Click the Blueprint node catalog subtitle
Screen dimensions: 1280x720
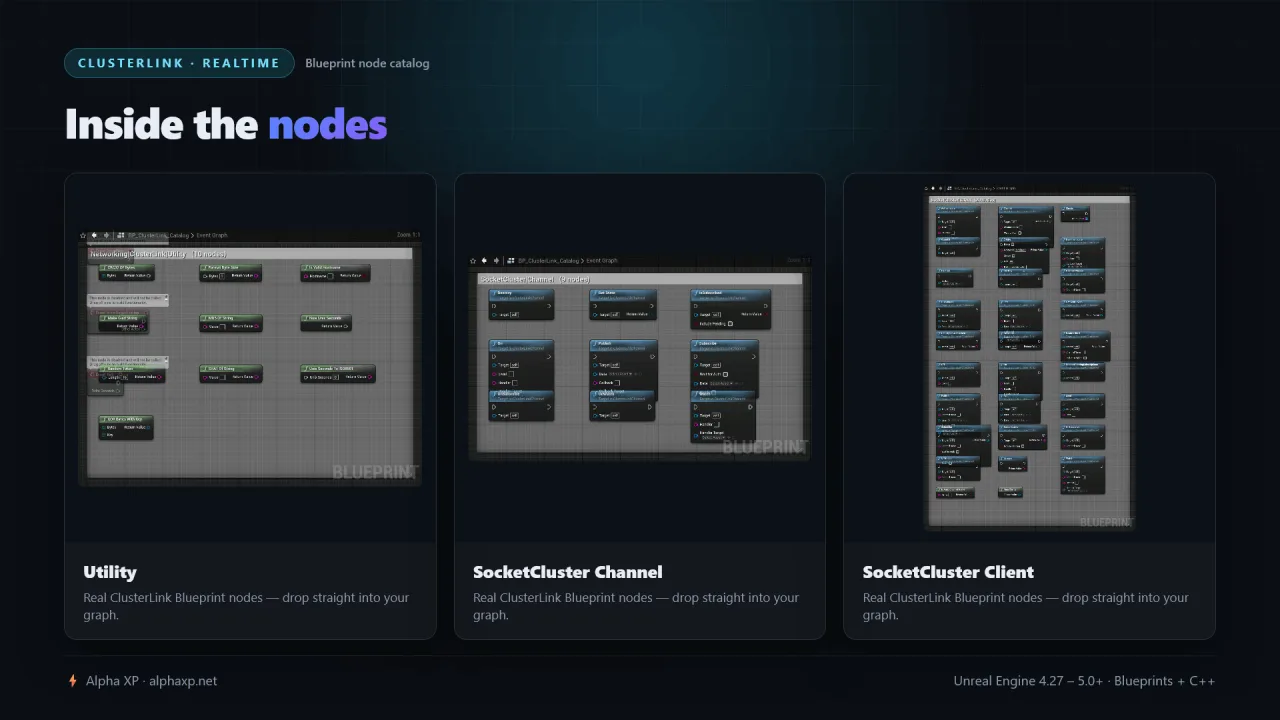[367, 63]
